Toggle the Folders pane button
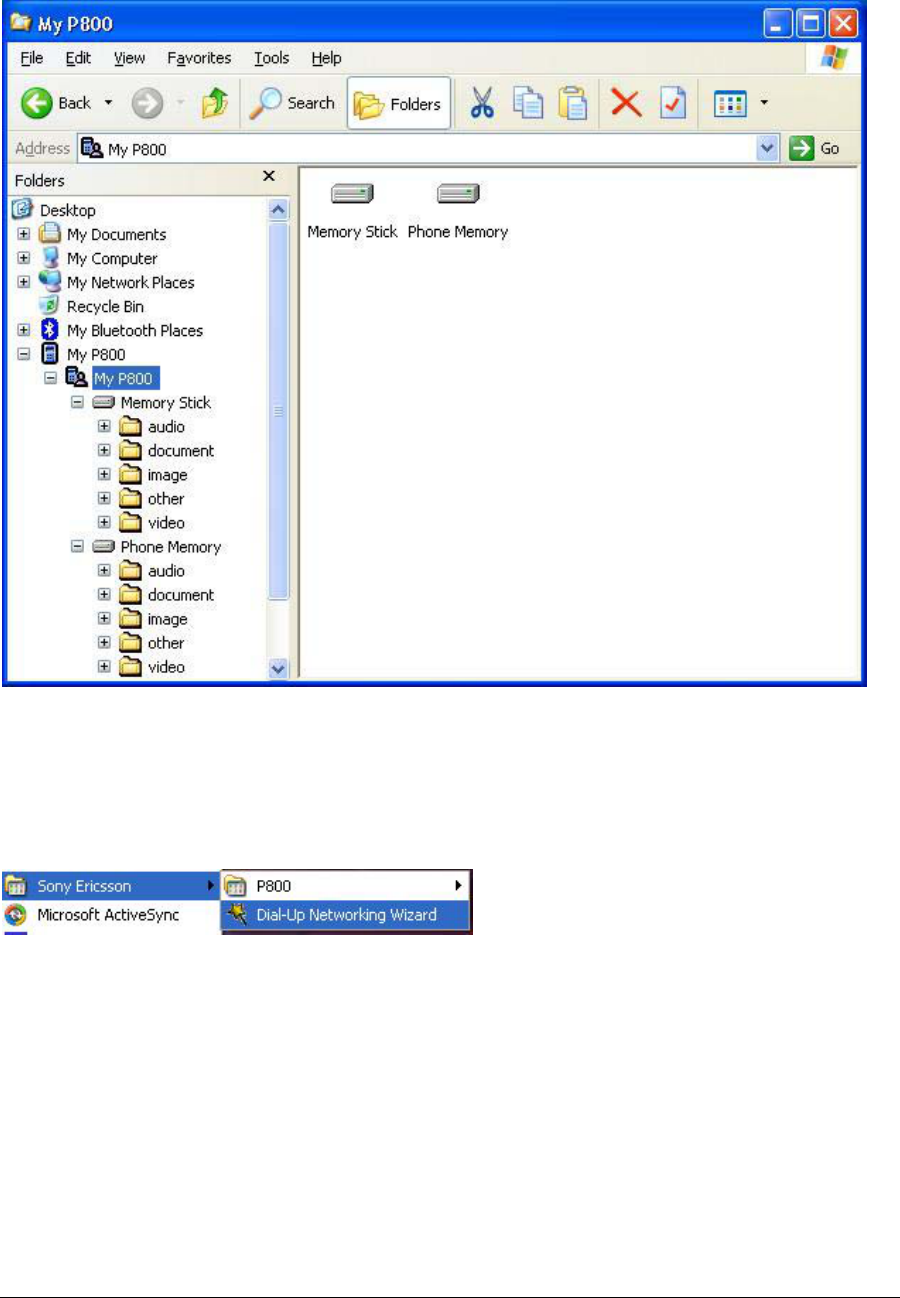The height and width of the screenshot is (1298, 900). [398, 104]
